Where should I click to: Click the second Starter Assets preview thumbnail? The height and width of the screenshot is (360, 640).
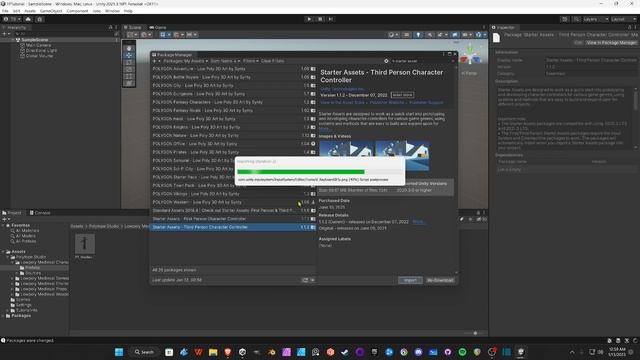click(402, 155)
